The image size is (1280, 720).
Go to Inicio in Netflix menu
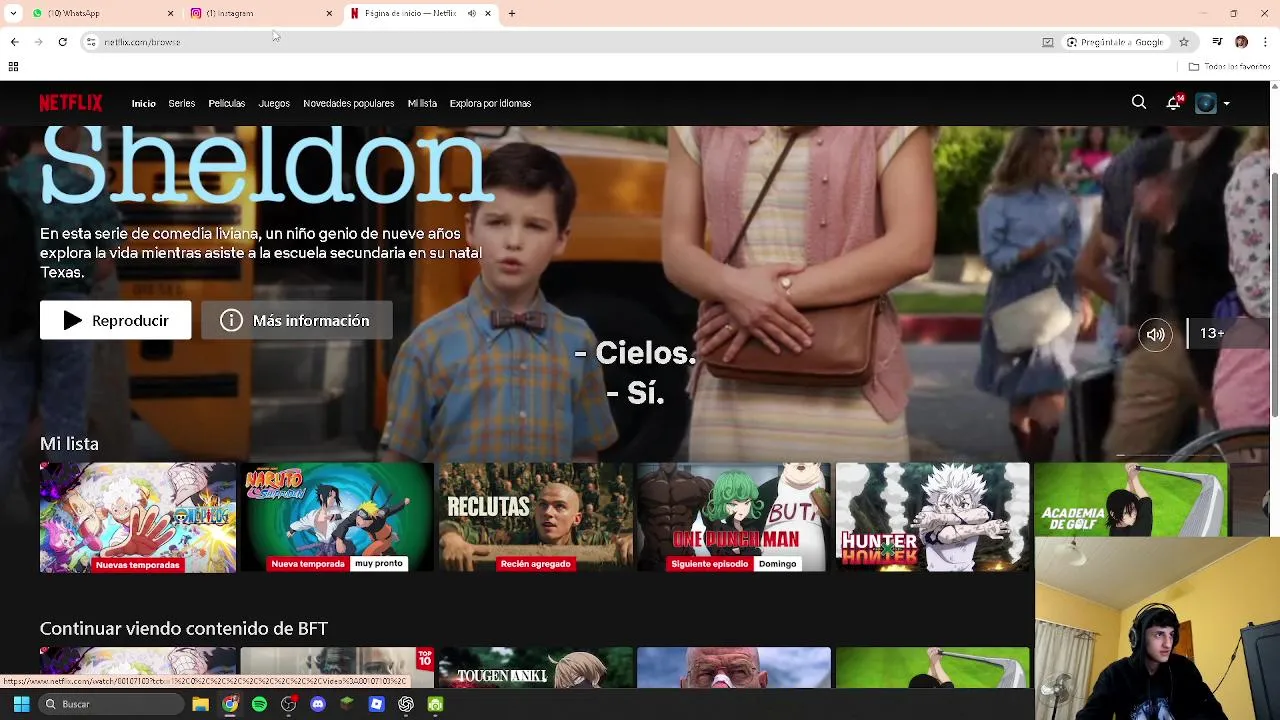(143, 103)
